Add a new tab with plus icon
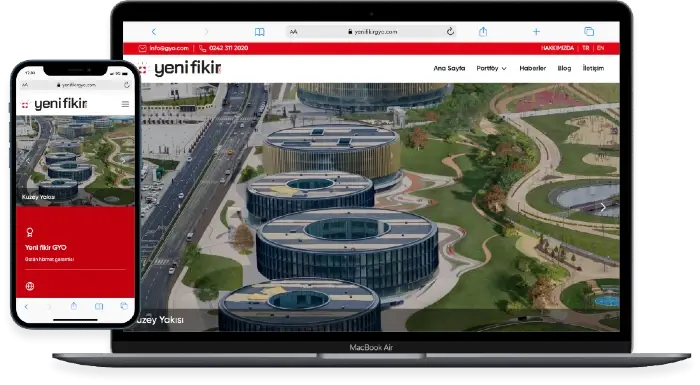Viewport: 700px width, 385px height. [536, 32]
